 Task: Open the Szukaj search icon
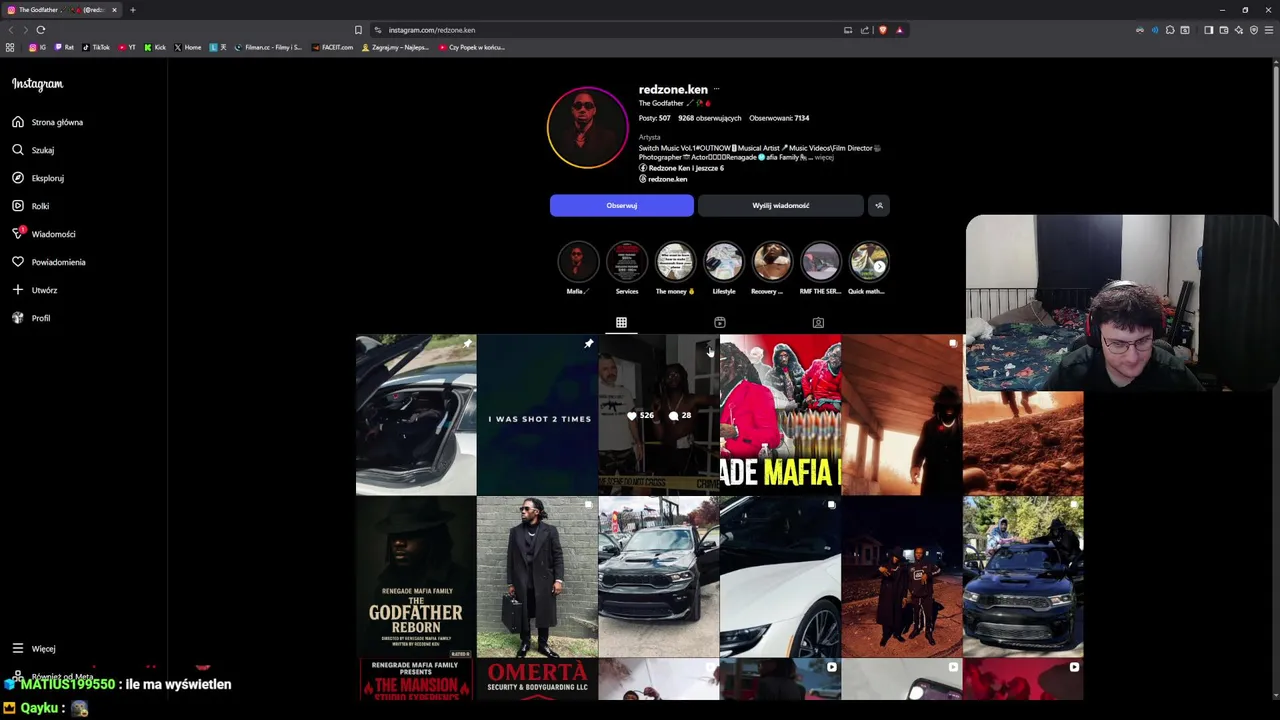18,150
